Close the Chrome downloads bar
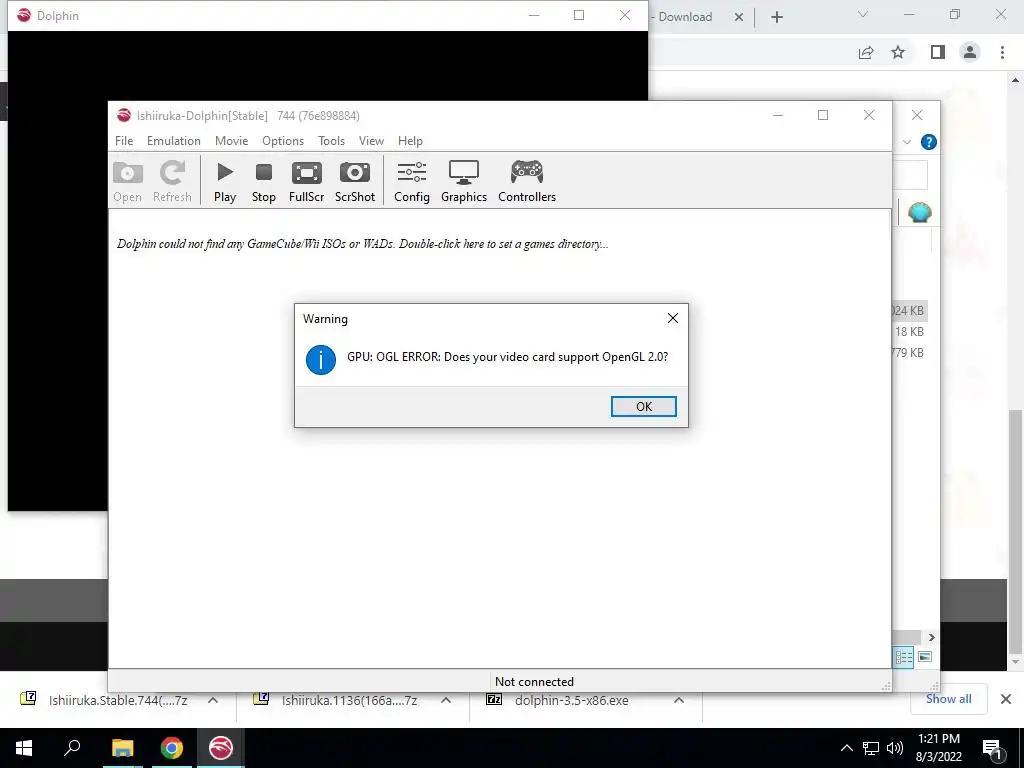Image resolution: width=1024 pixels, height=768 pixels. 1006,699
